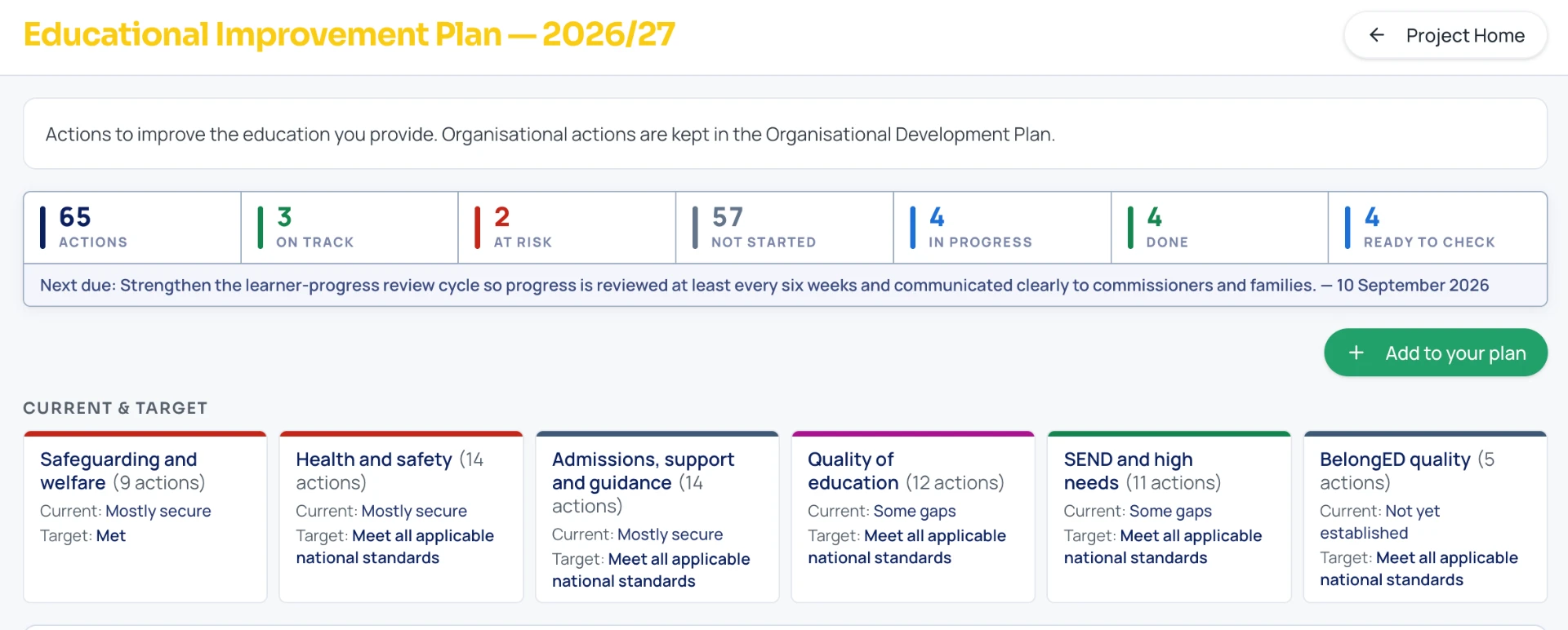The image size is (1568, 630).
Task: Click 'Current: Some gaps' in SEND card
Action: point(1138,511)
